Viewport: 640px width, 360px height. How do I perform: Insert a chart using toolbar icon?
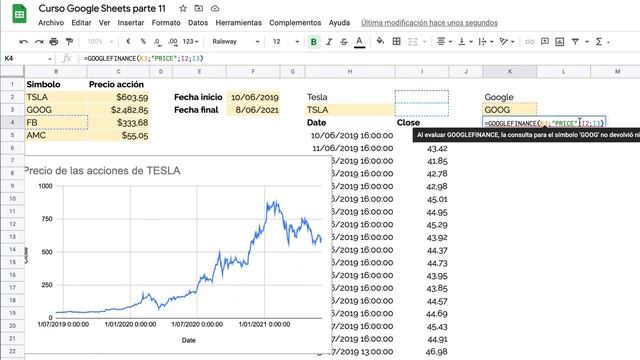[x=560, y=41]
